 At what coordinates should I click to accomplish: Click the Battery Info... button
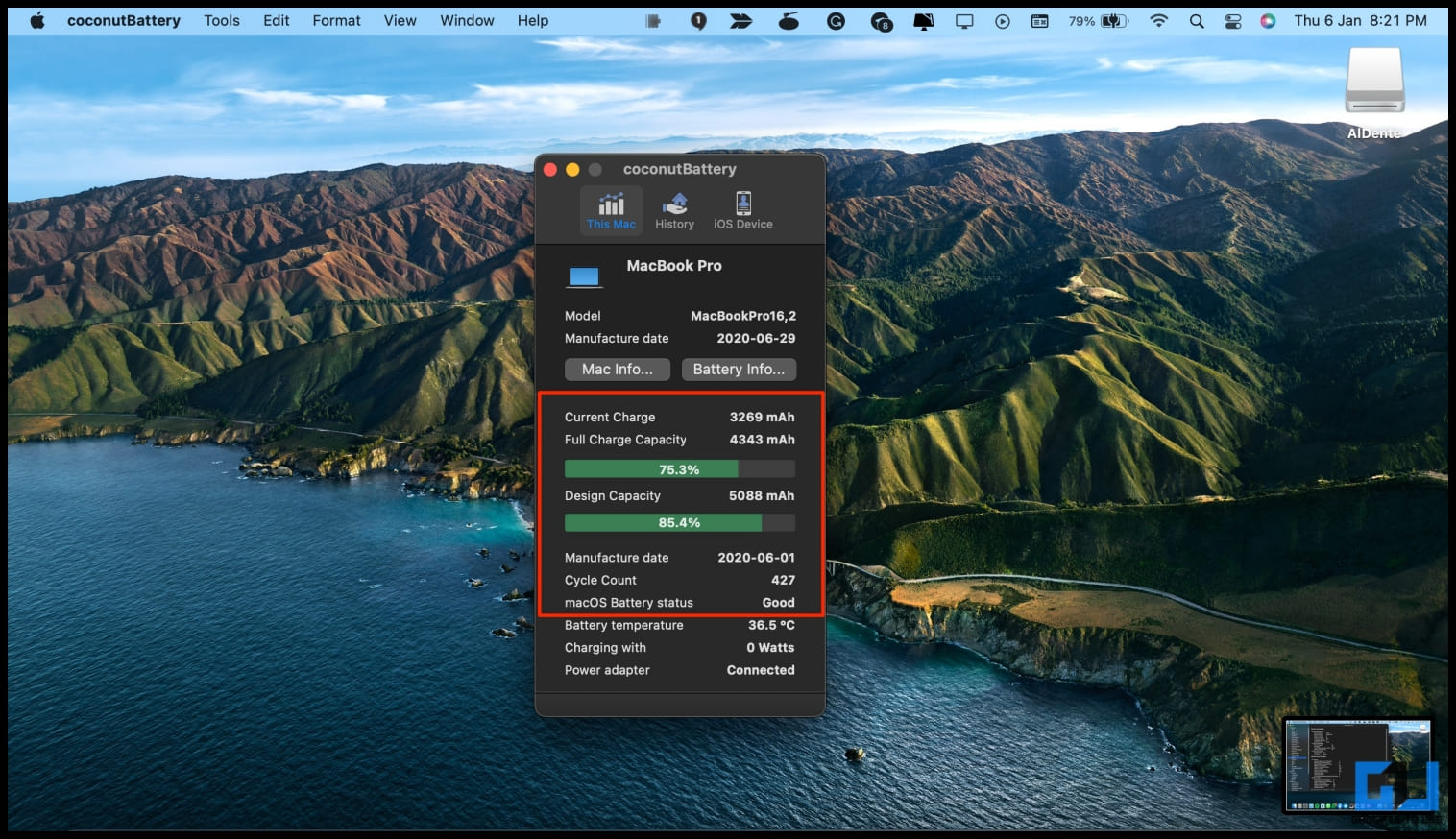point(739,370)
